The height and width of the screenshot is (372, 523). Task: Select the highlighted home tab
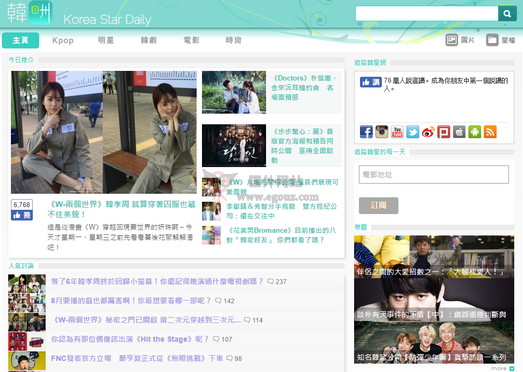pos(20,40)
